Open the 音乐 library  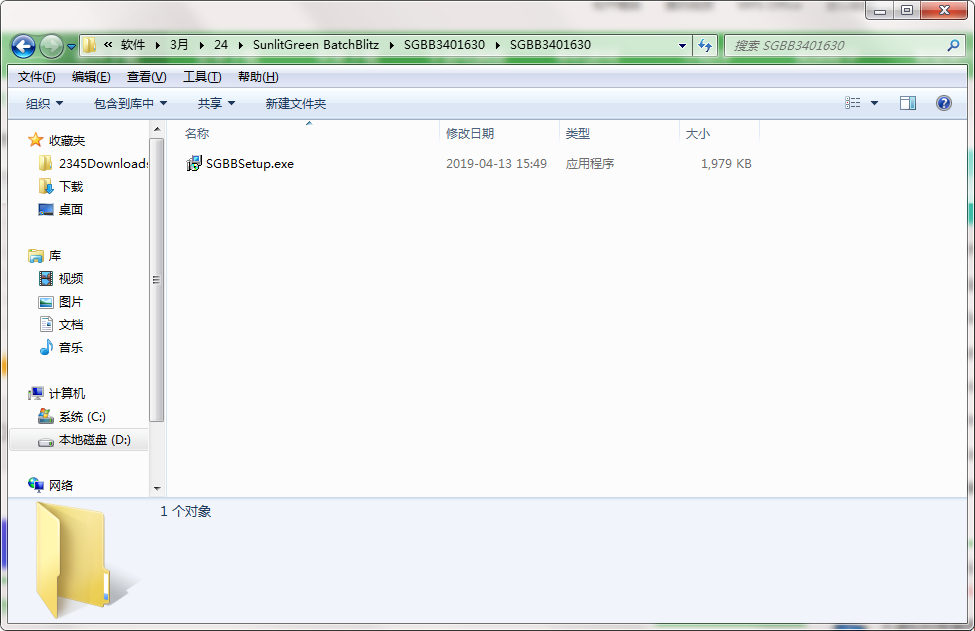[x=71, y=348]
